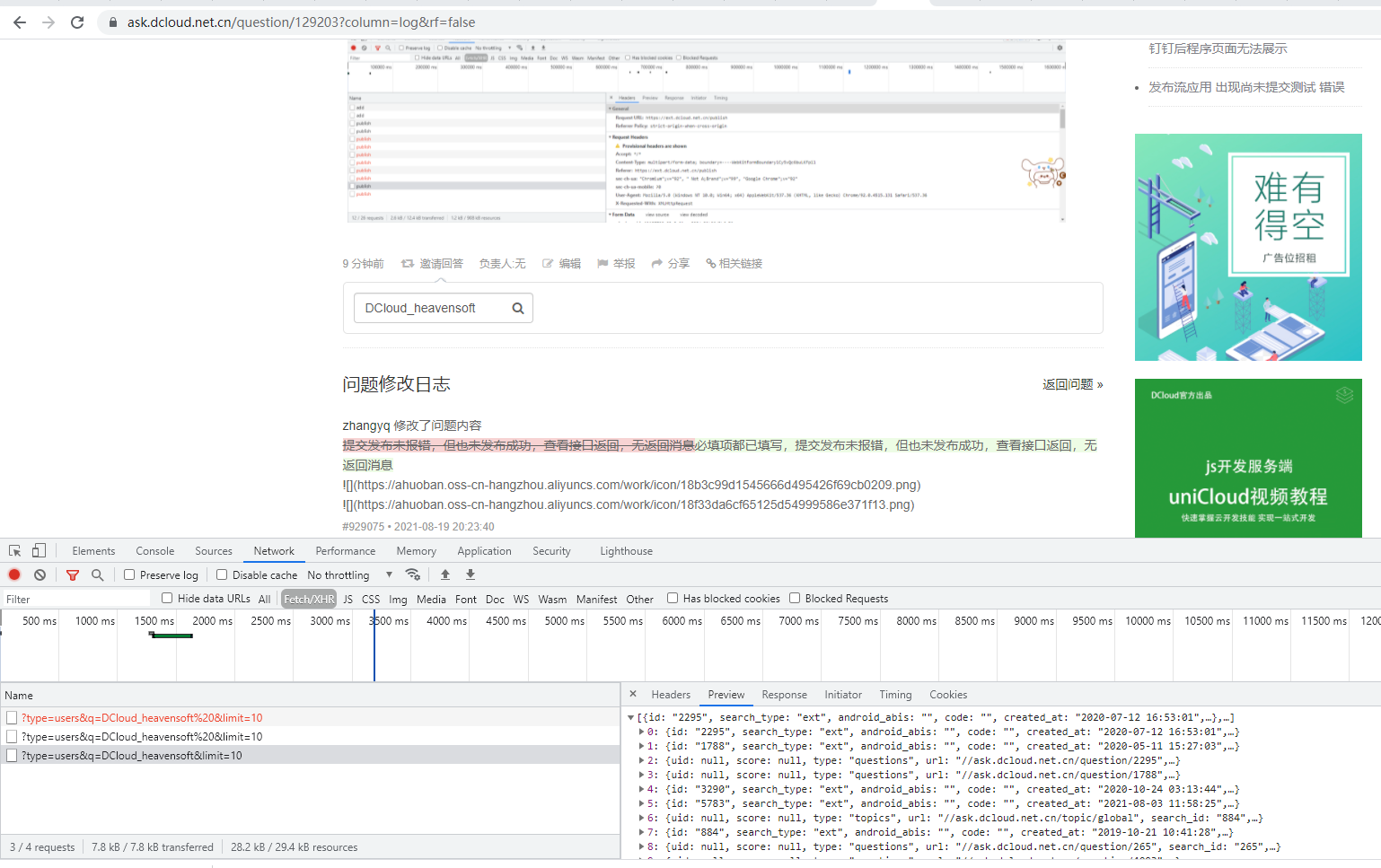
Task: Toggle the red filter funnel icon
Action: 73,574
